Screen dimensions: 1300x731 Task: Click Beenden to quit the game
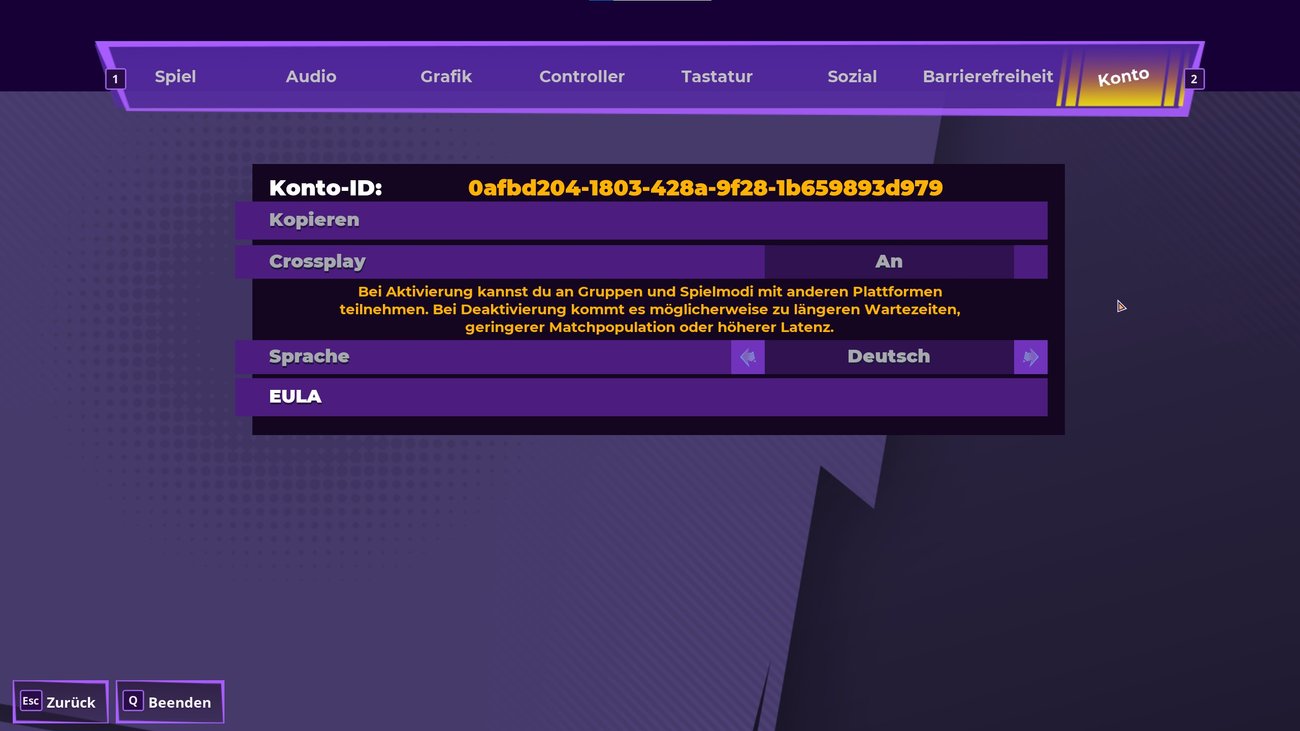click(x=170, y=702)
